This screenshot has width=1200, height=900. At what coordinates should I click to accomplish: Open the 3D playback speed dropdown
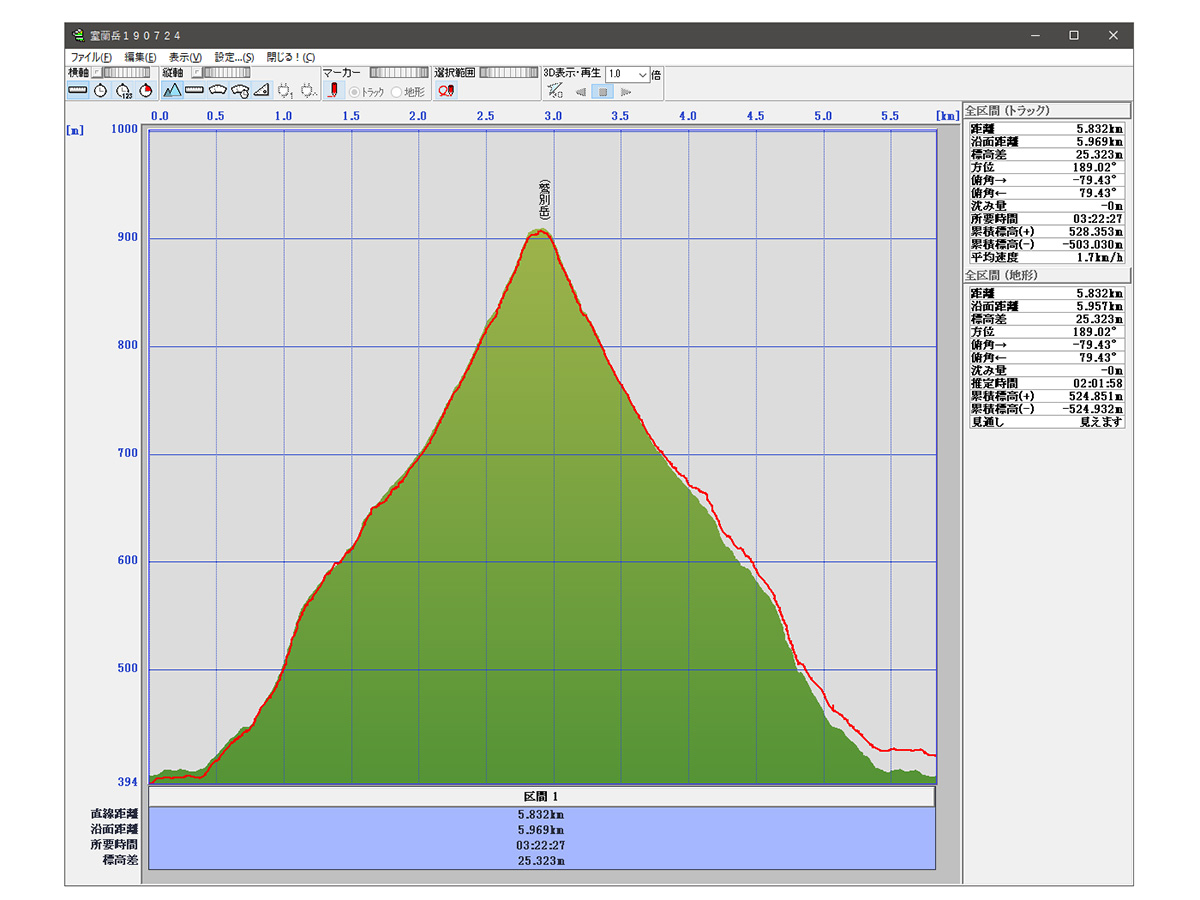point(643,74)
